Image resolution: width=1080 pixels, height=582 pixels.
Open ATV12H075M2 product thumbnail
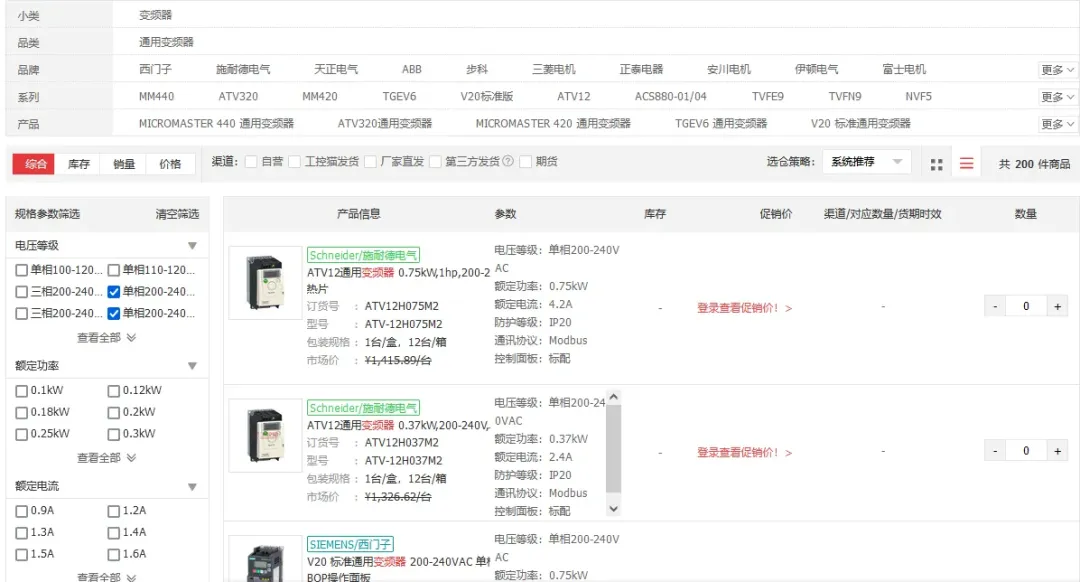click(265, 282)
